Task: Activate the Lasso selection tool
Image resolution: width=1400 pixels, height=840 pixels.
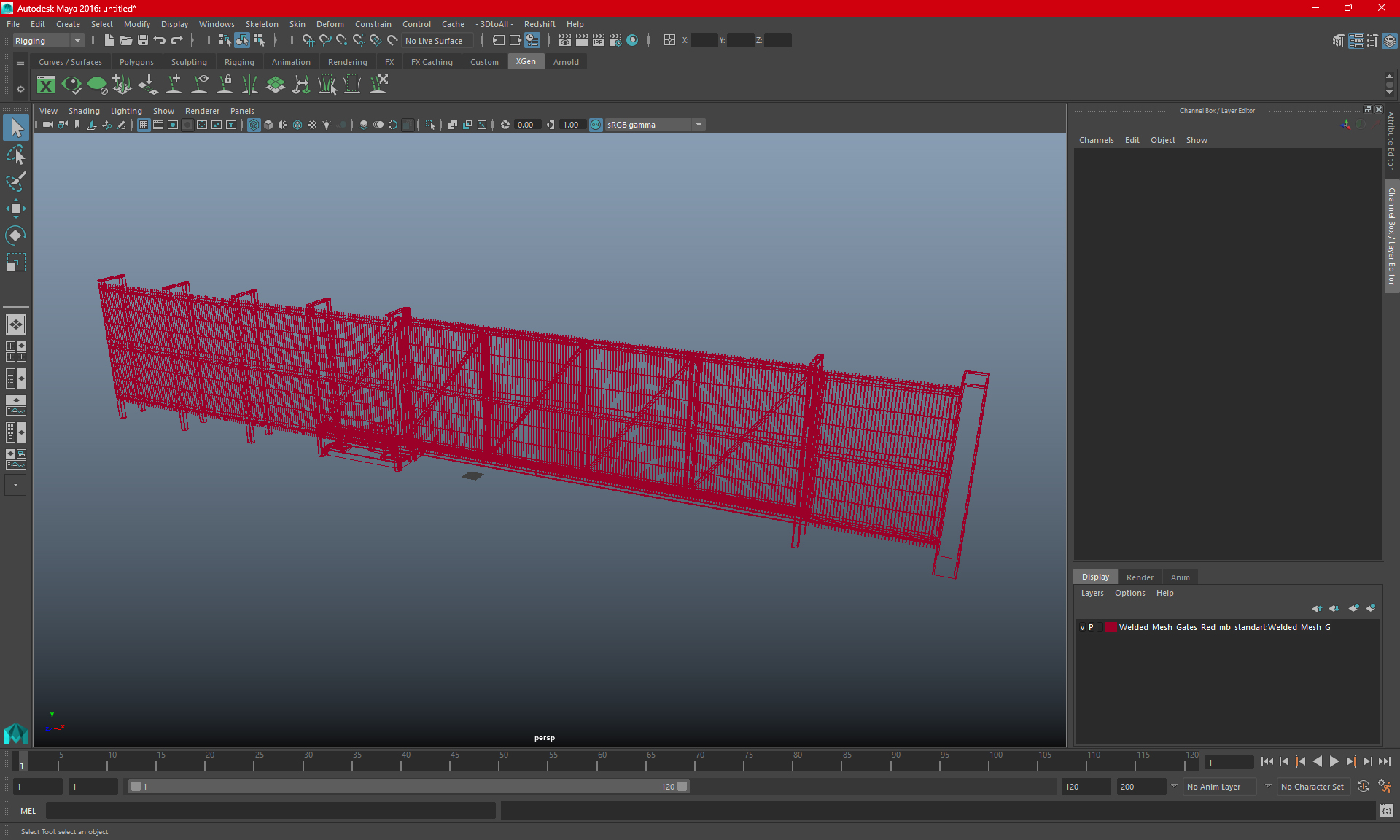Action: (16, 155)
